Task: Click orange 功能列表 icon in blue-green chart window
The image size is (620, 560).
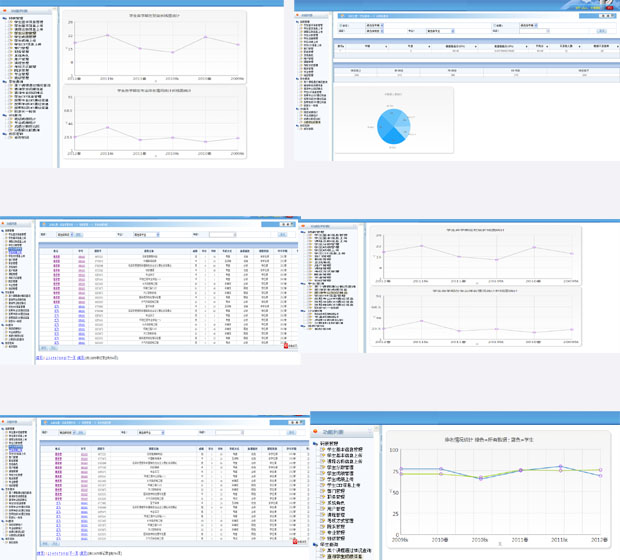Action: coord(316,431)
